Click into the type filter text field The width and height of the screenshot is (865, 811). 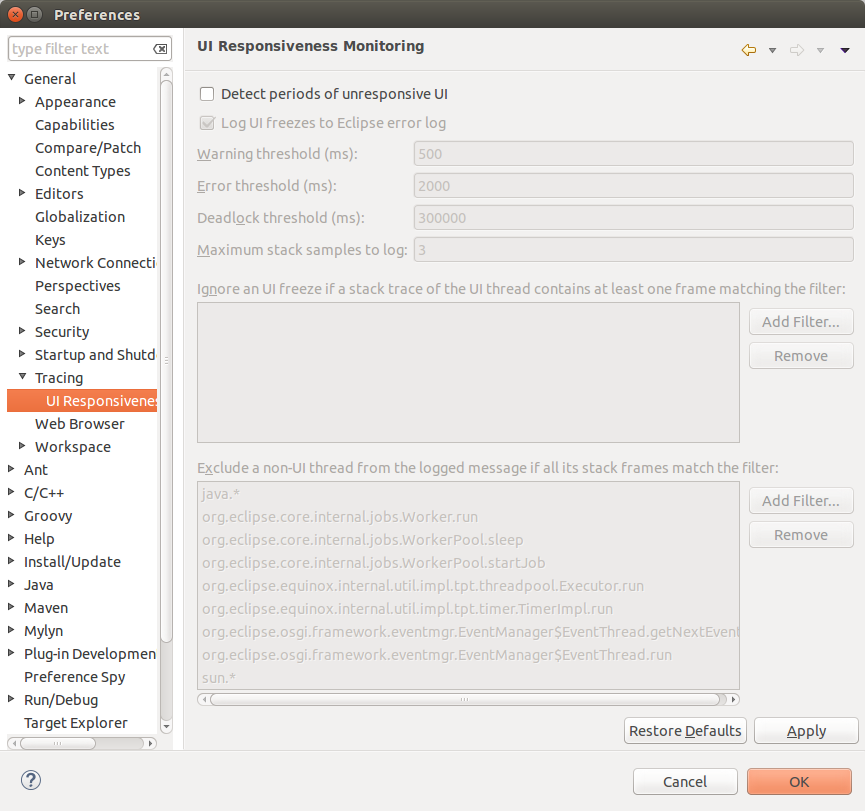tap(80, 49)
